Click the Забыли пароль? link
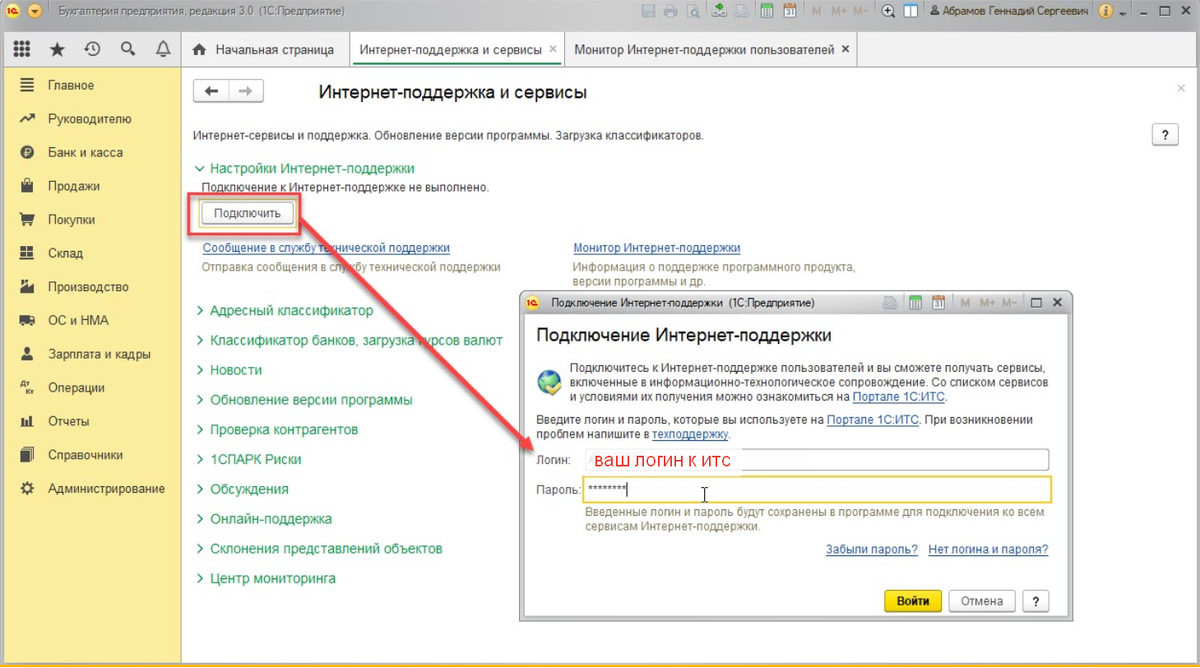This screenshot has width=1200, height=668. click(872, 549)
